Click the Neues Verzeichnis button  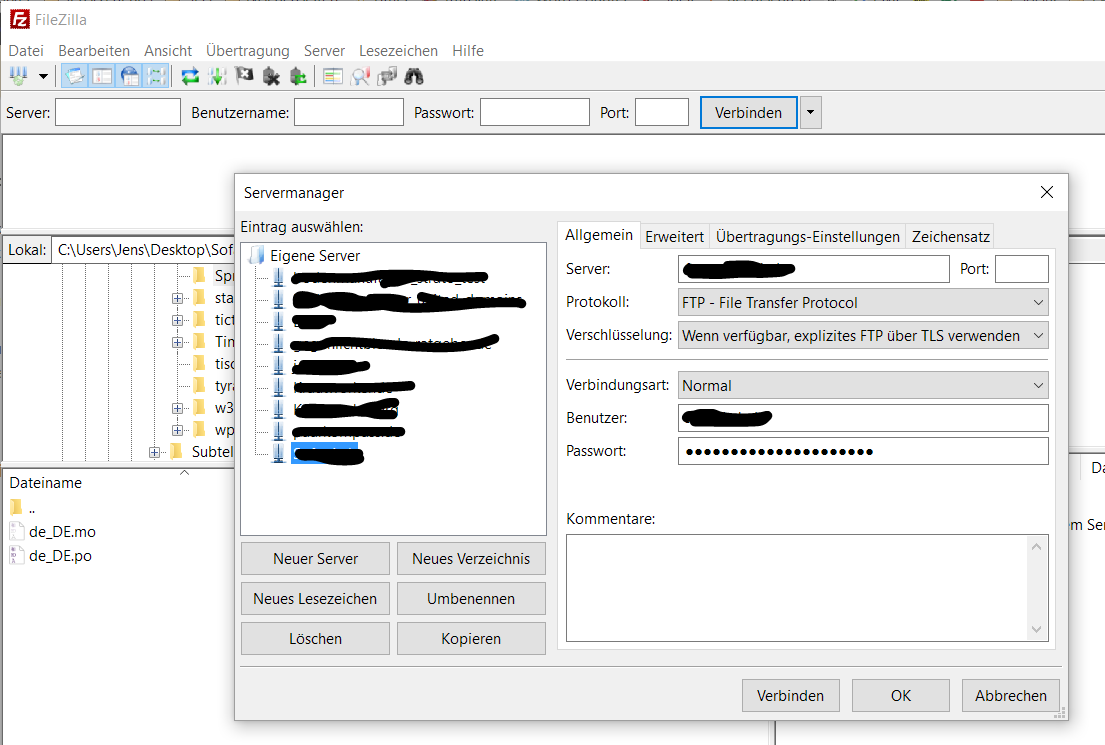coord(471,559)
